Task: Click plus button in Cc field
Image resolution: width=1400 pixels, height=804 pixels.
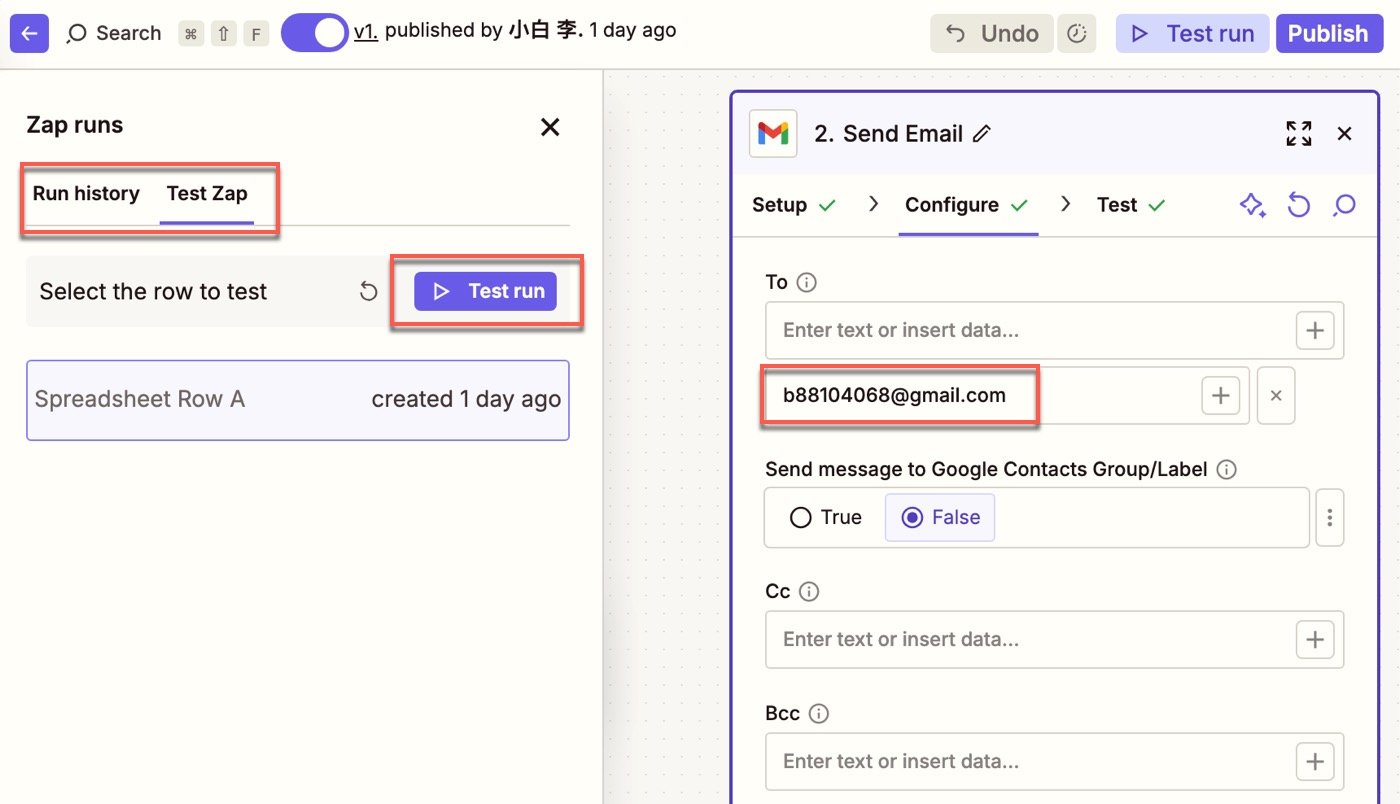Action: (1315, 640)
